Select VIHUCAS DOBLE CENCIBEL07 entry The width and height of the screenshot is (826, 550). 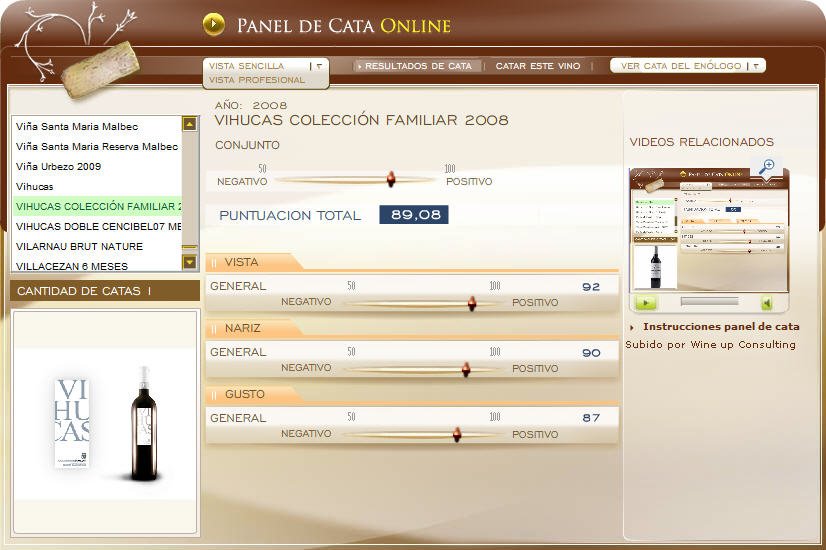(x=97, y=227)
